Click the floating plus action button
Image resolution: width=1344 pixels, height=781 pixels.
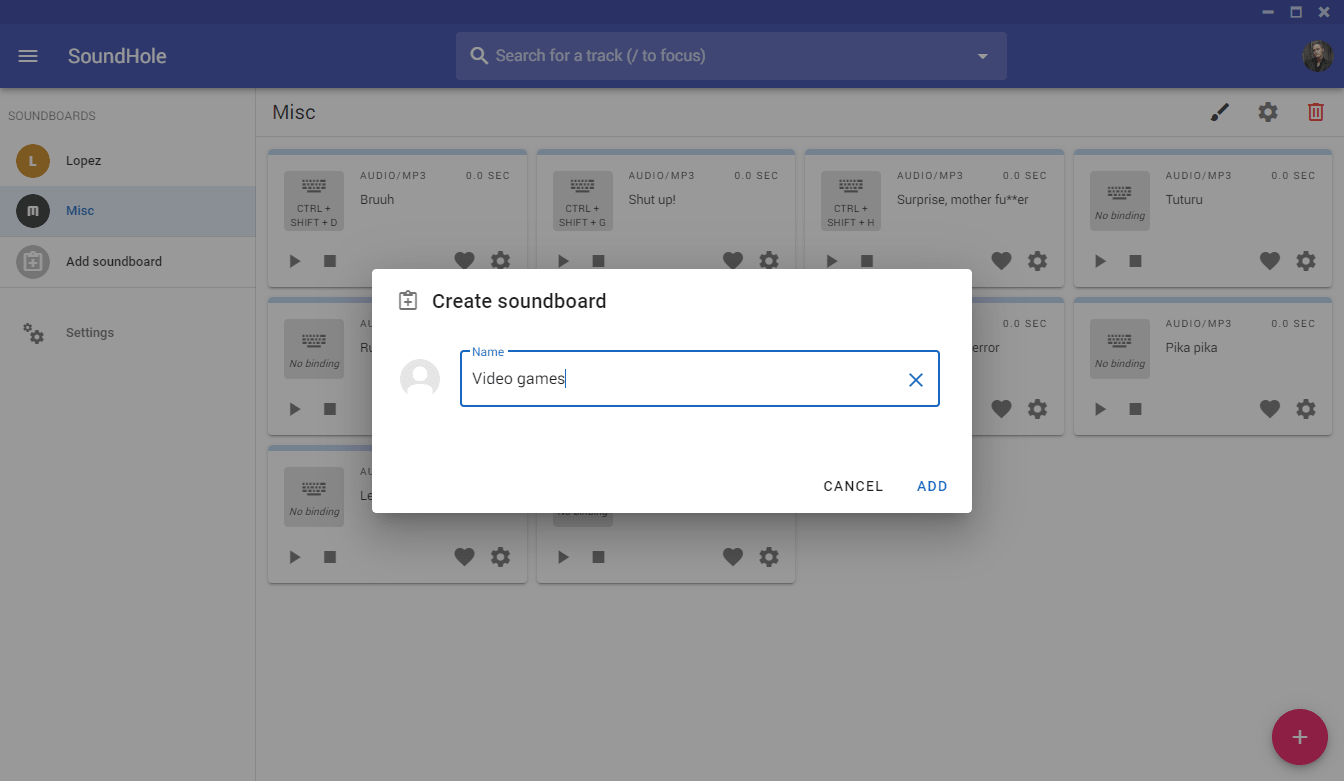1299,736
